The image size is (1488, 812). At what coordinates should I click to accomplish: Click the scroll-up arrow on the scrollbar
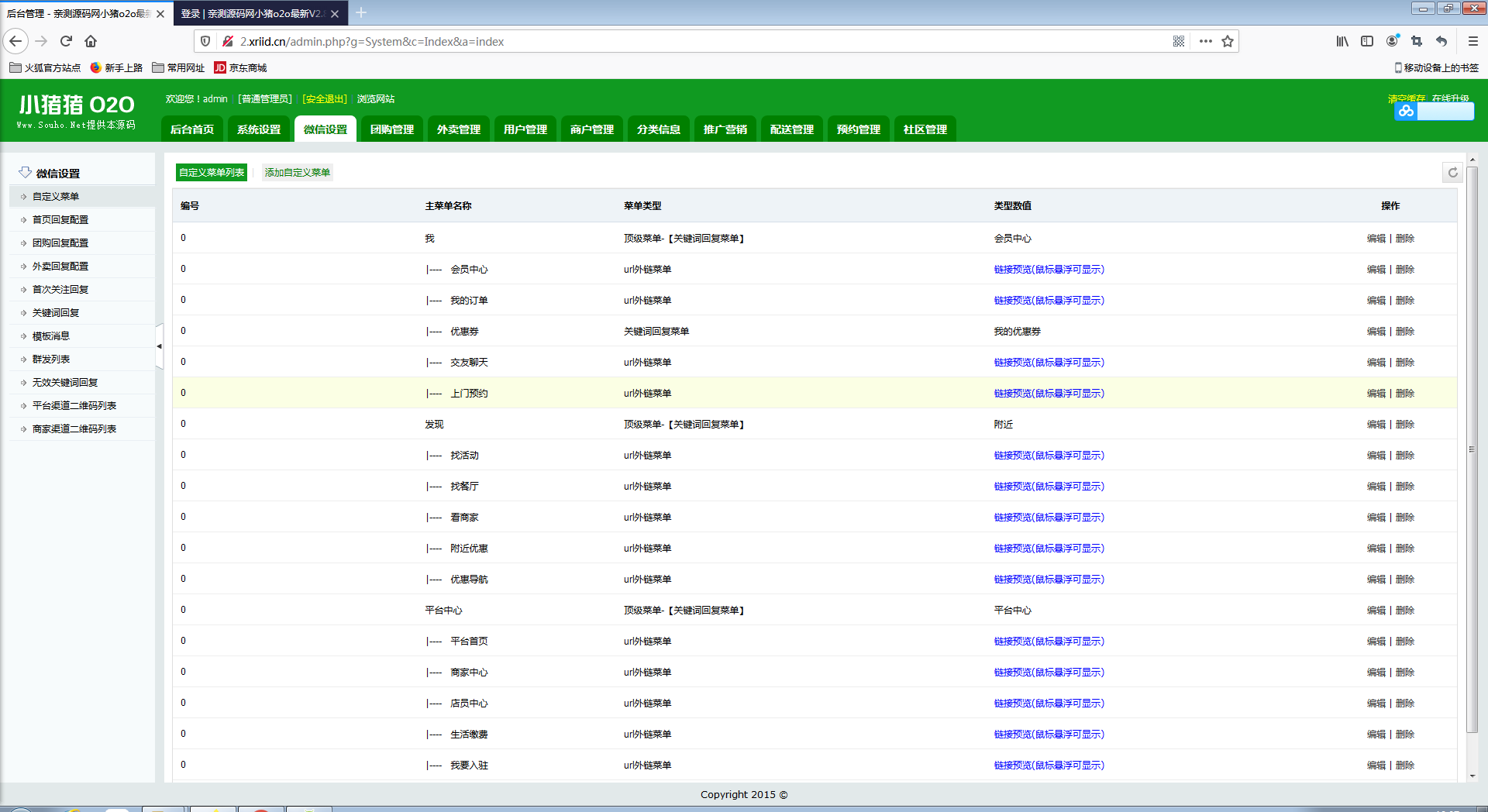(1473, 158)
